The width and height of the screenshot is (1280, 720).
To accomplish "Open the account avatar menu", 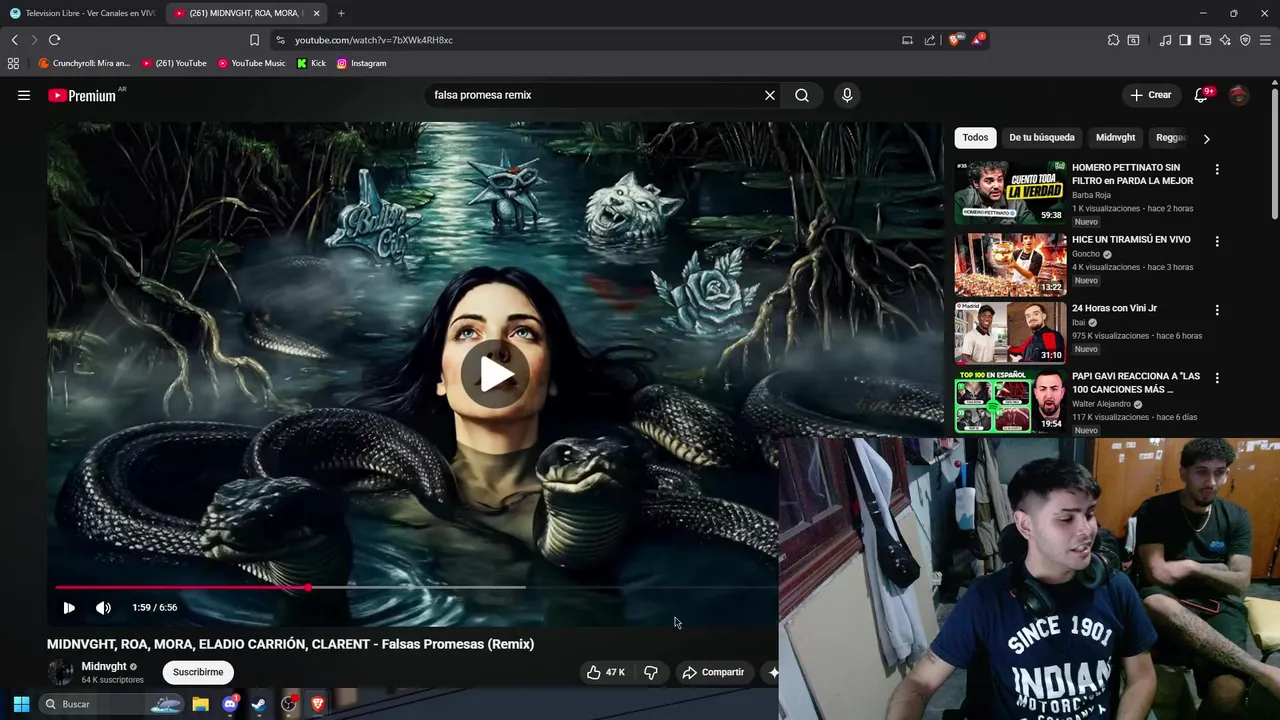I will [1239, 95].
